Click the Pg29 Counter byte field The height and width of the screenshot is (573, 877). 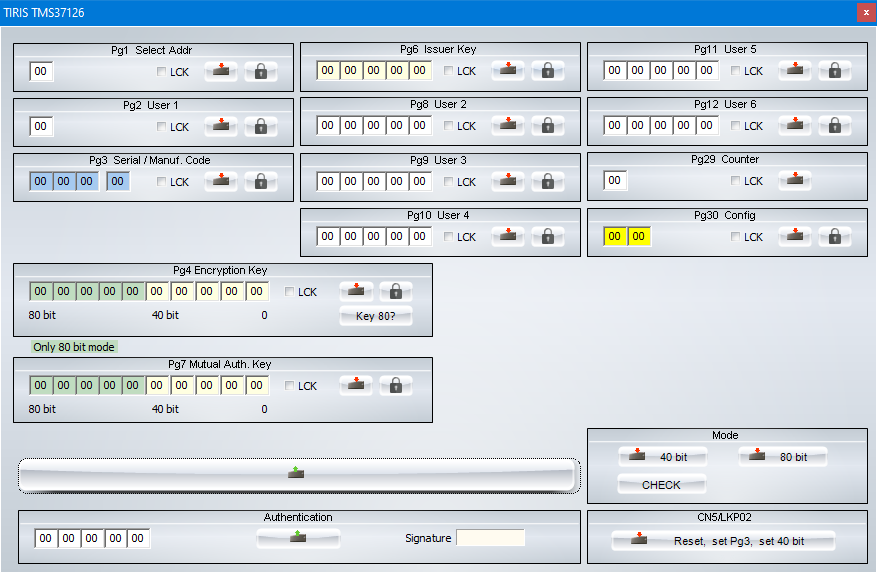click(615, 180)
